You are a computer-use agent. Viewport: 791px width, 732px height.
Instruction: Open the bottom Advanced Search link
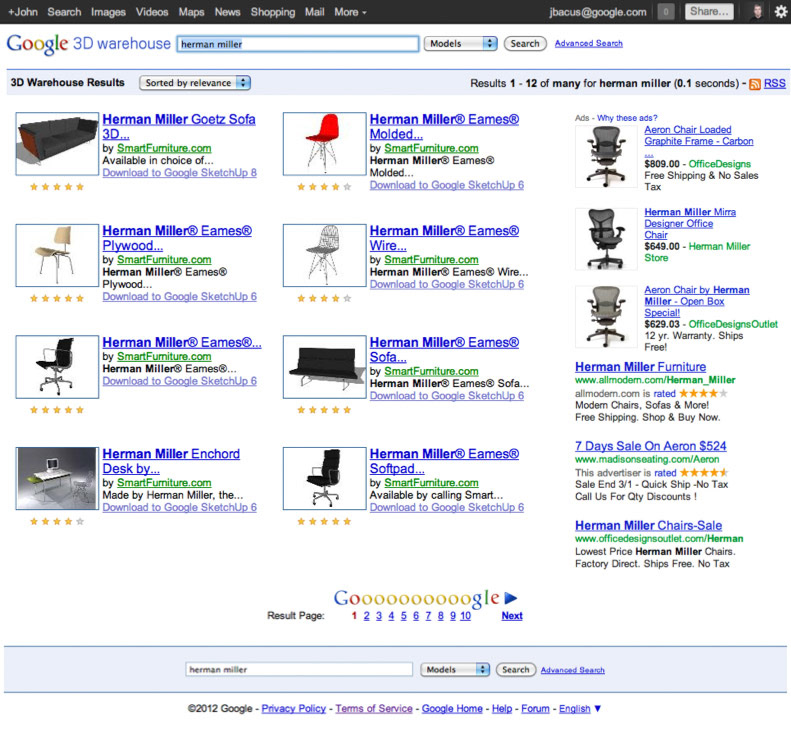pyautogui.click(x=573, y=670)
